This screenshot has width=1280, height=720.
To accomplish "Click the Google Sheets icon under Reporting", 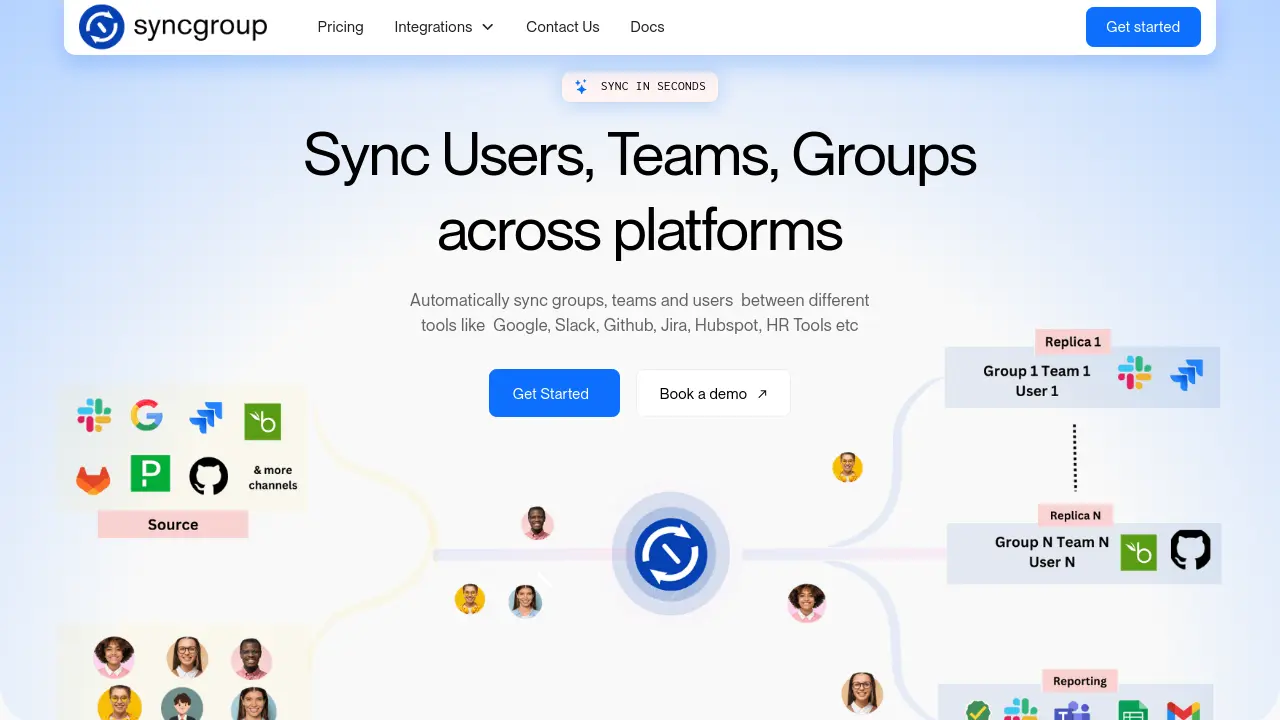I will point(1132,710).
